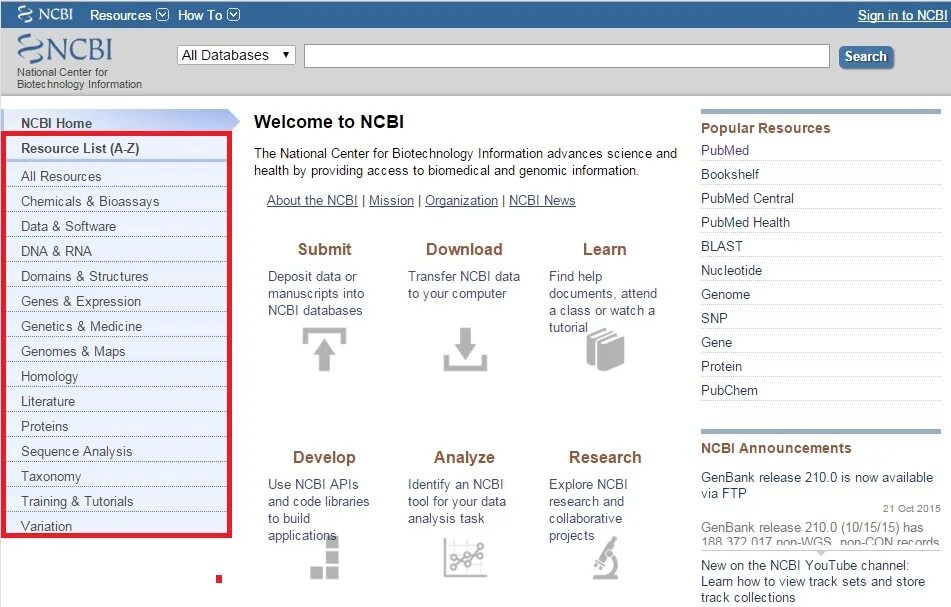Open the All Databases selector
Image resolution: width=951 pixels, height=607 pixels.
[x=236, y=55]
